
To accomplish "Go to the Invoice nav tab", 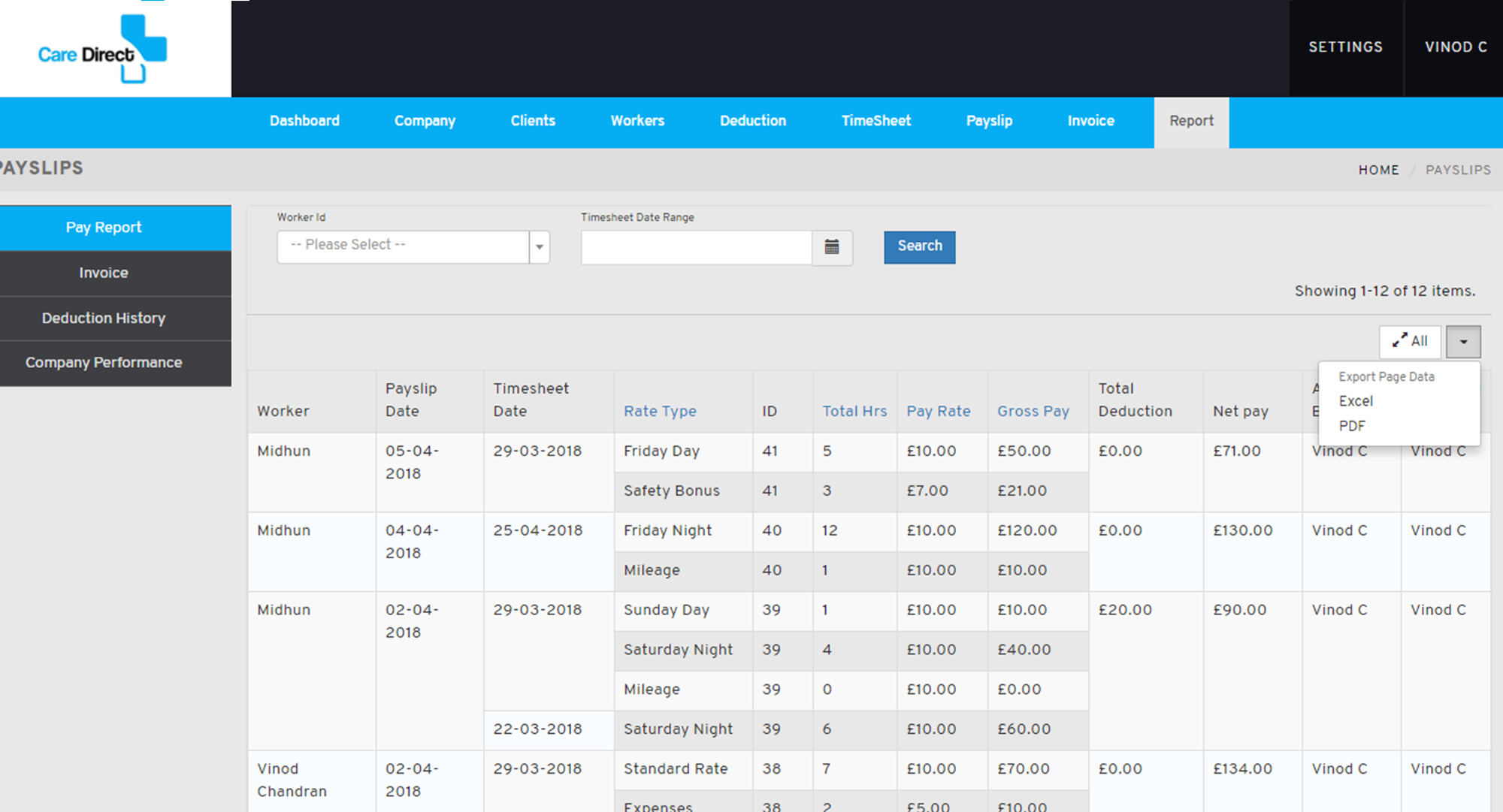I will tap(1090, 121).
